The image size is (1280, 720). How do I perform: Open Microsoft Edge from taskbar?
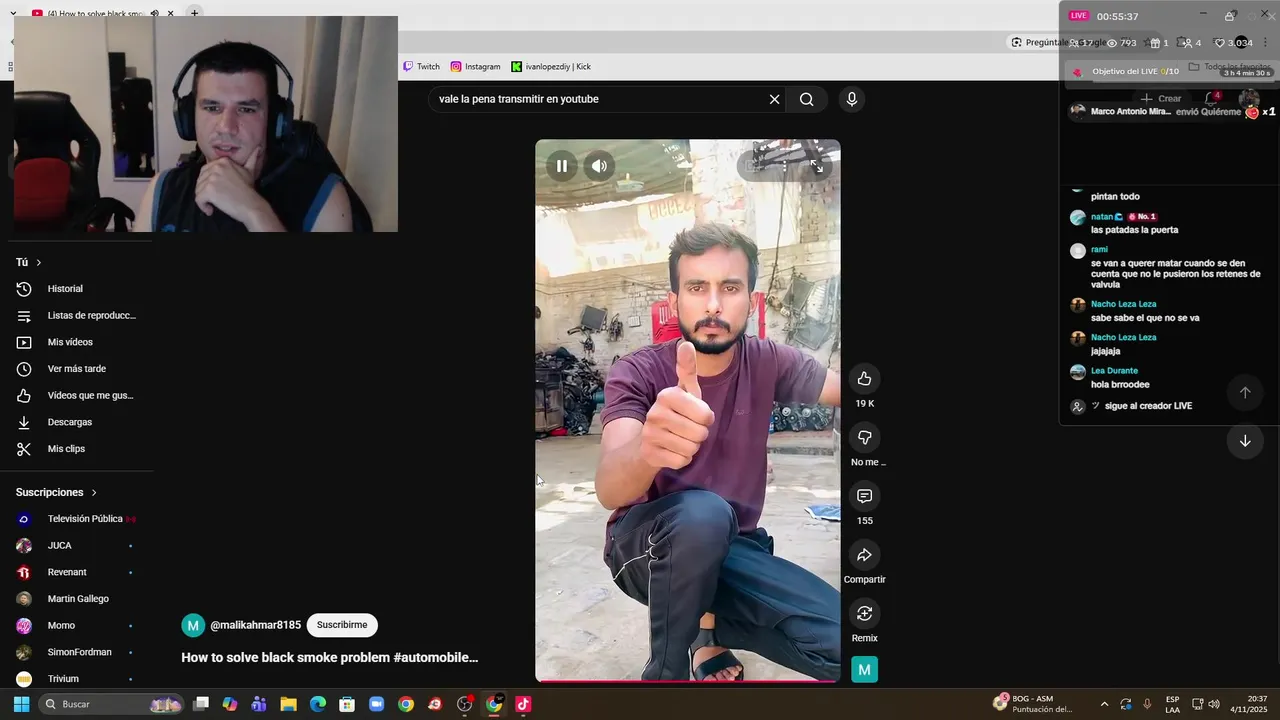point(317,704)
